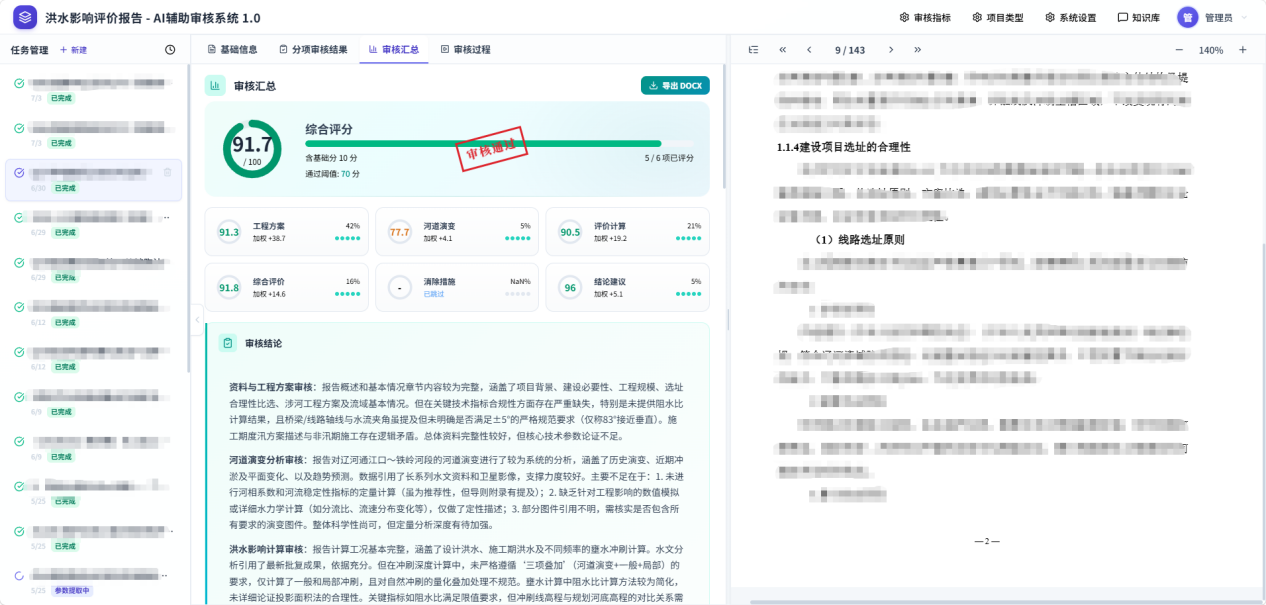This screenshot has width=1266, height=605.
Task: Click the 任务管理 sidebar heading
Action: (x=29, y=50)
